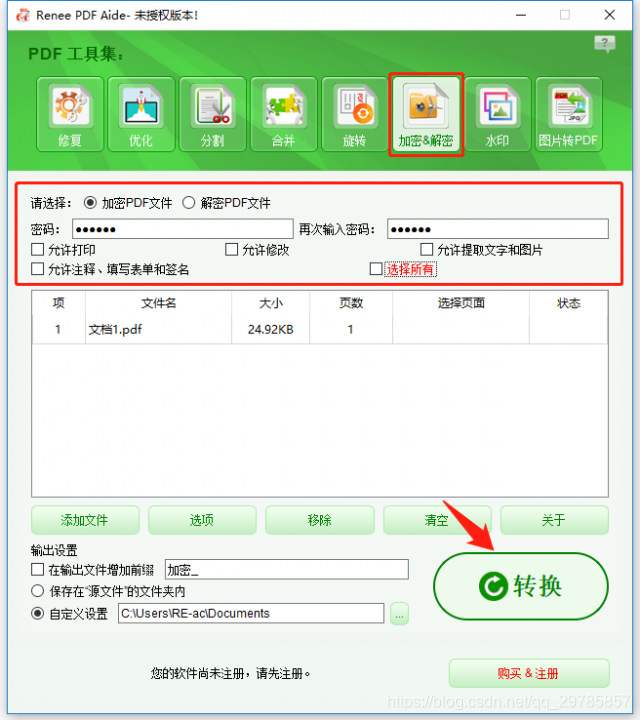
Task: Open the 水印 (Watermark) tool
Action: pos(498,114)
